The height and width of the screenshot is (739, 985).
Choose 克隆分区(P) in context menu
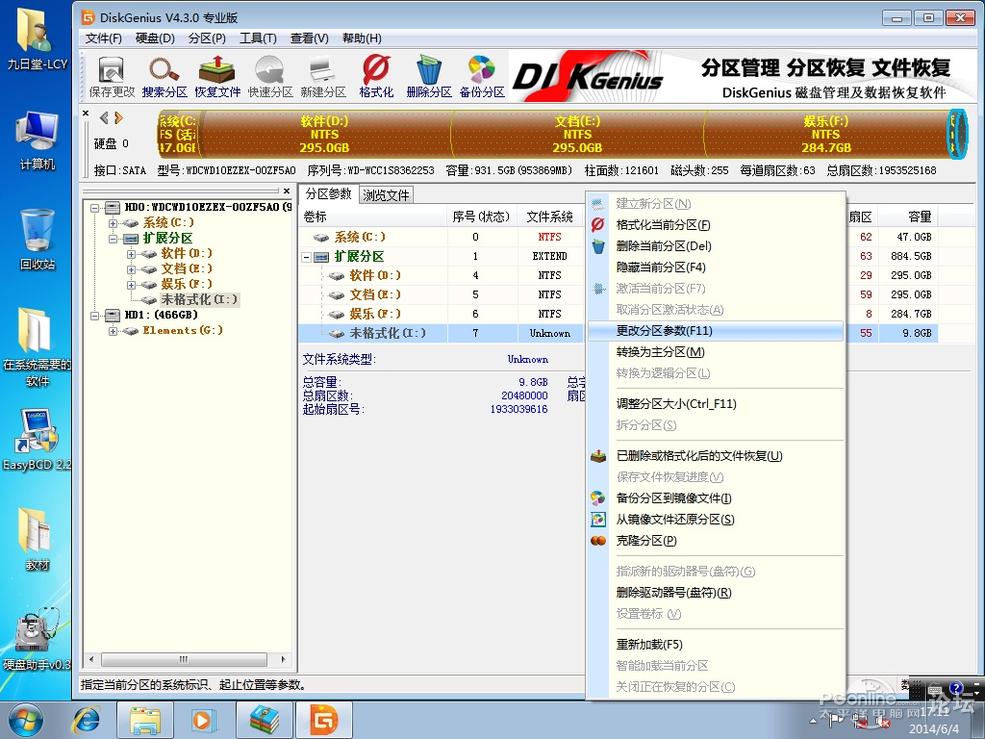click(716, 540)
